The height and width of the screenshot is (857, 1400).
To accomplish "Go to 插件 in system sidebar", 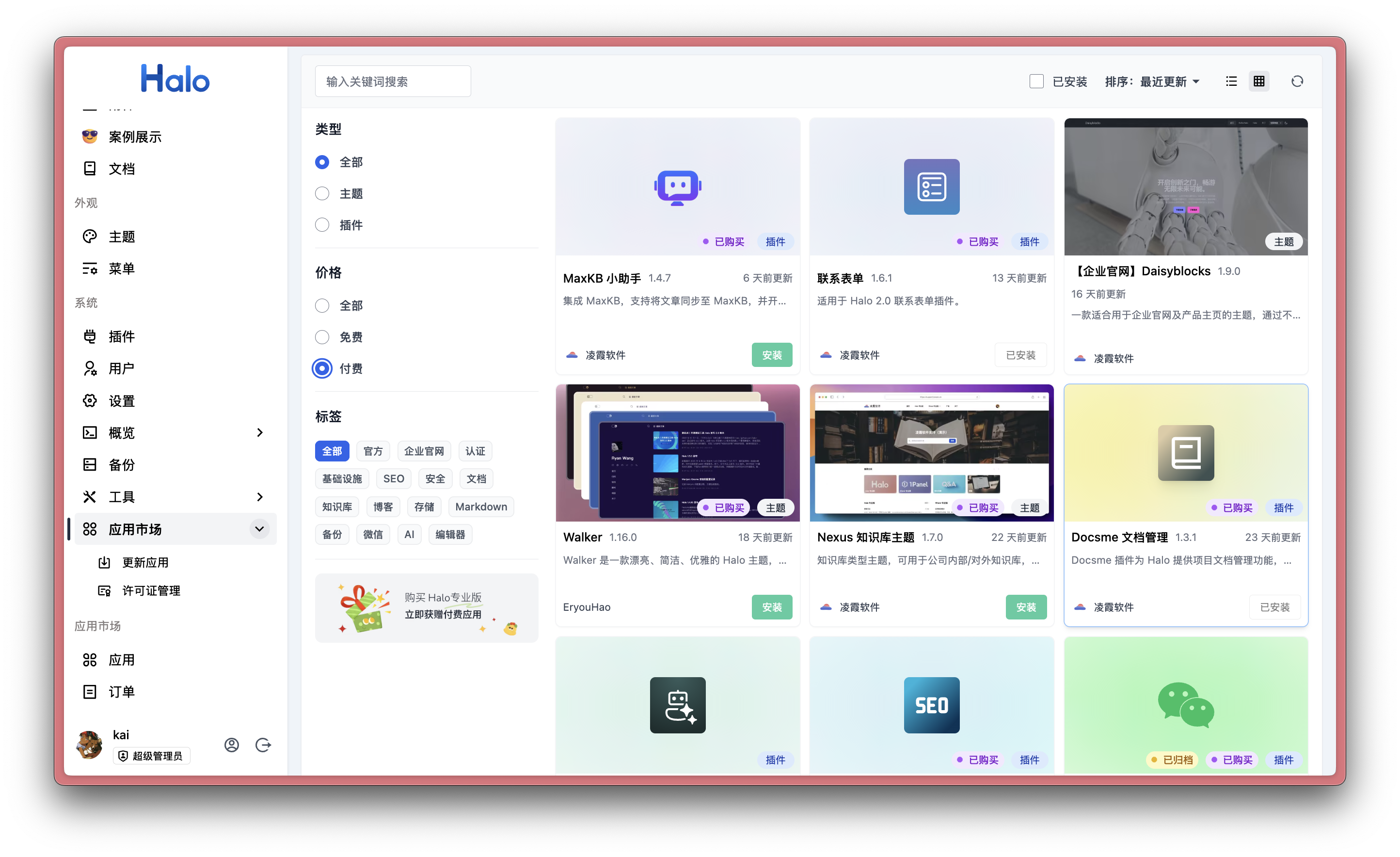I will (122, 336).
